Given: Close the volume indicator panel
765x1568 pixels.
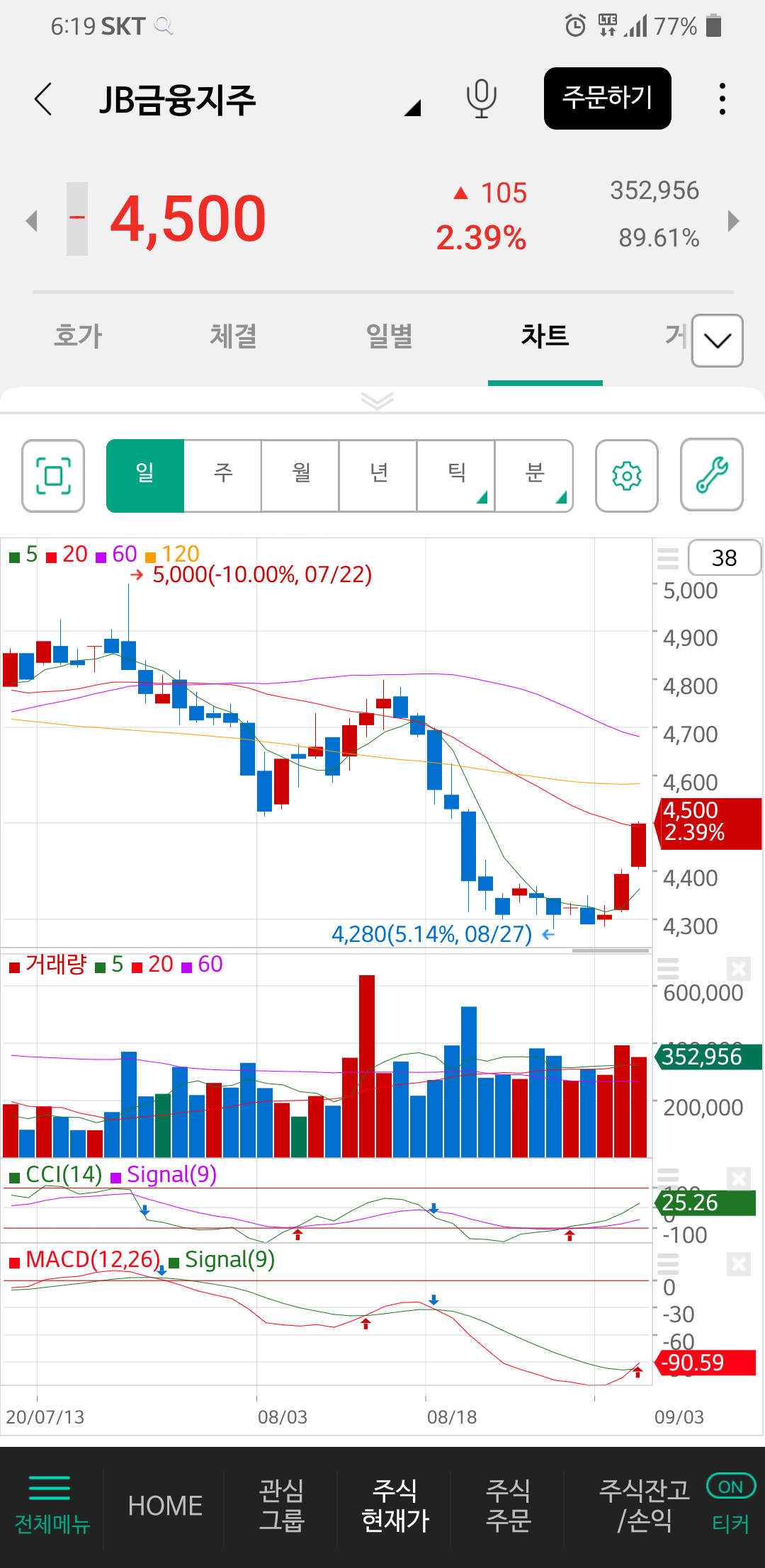Looking at the screenshot, I should point(738,968).
